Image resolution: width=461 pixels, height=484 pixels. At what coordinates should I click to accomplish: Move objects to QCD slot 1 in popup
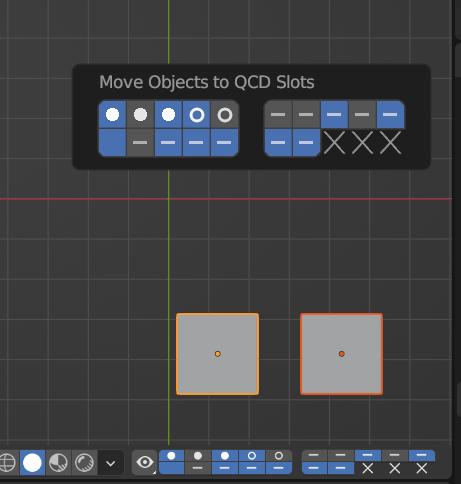(112, 114)
